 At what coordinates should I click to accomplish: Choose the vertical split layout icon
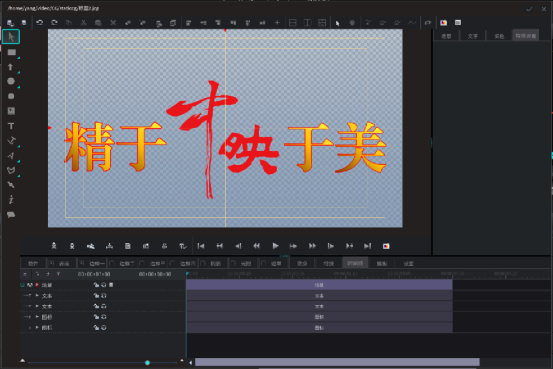click(x=307, y=23)
